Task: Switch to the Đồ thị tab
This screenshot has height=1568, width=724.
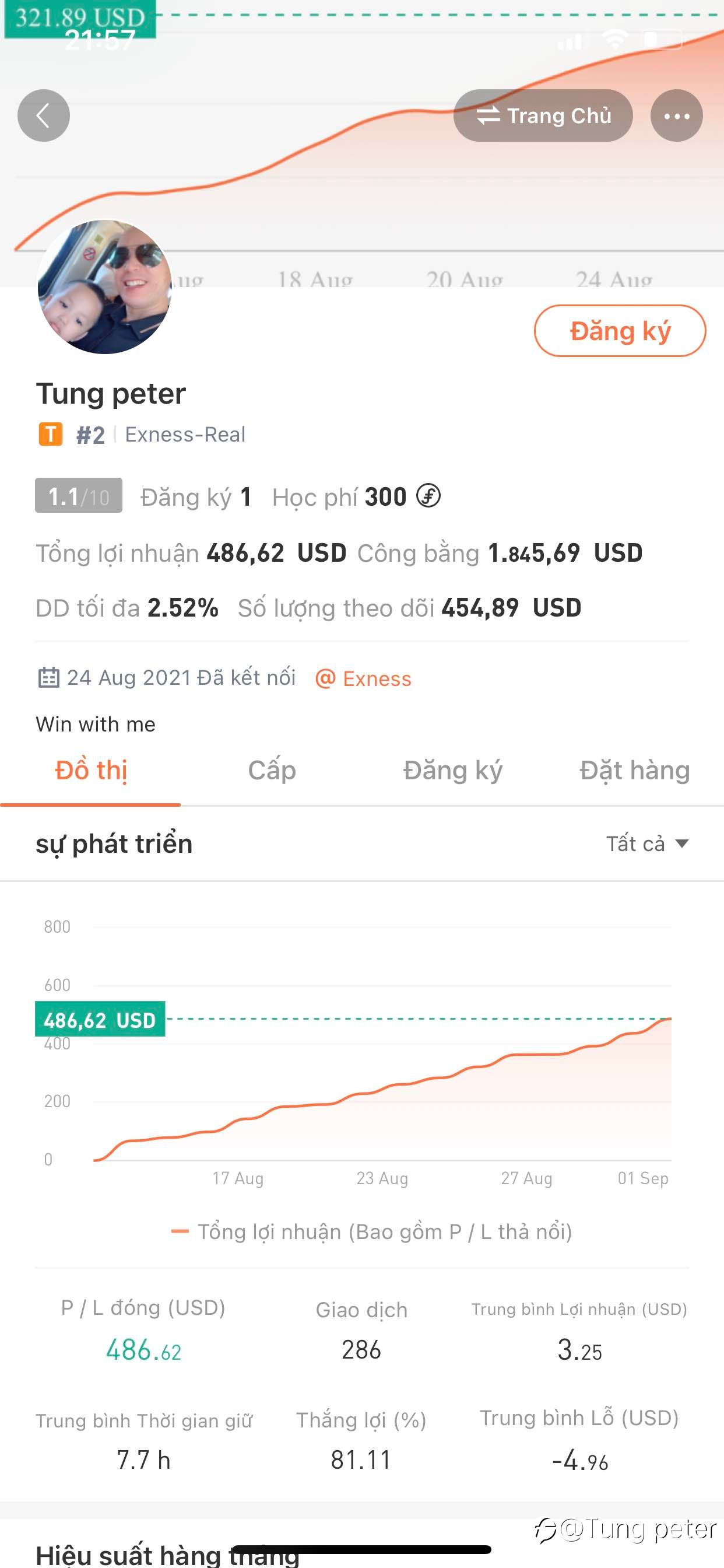Action: [x=91, y=771]
